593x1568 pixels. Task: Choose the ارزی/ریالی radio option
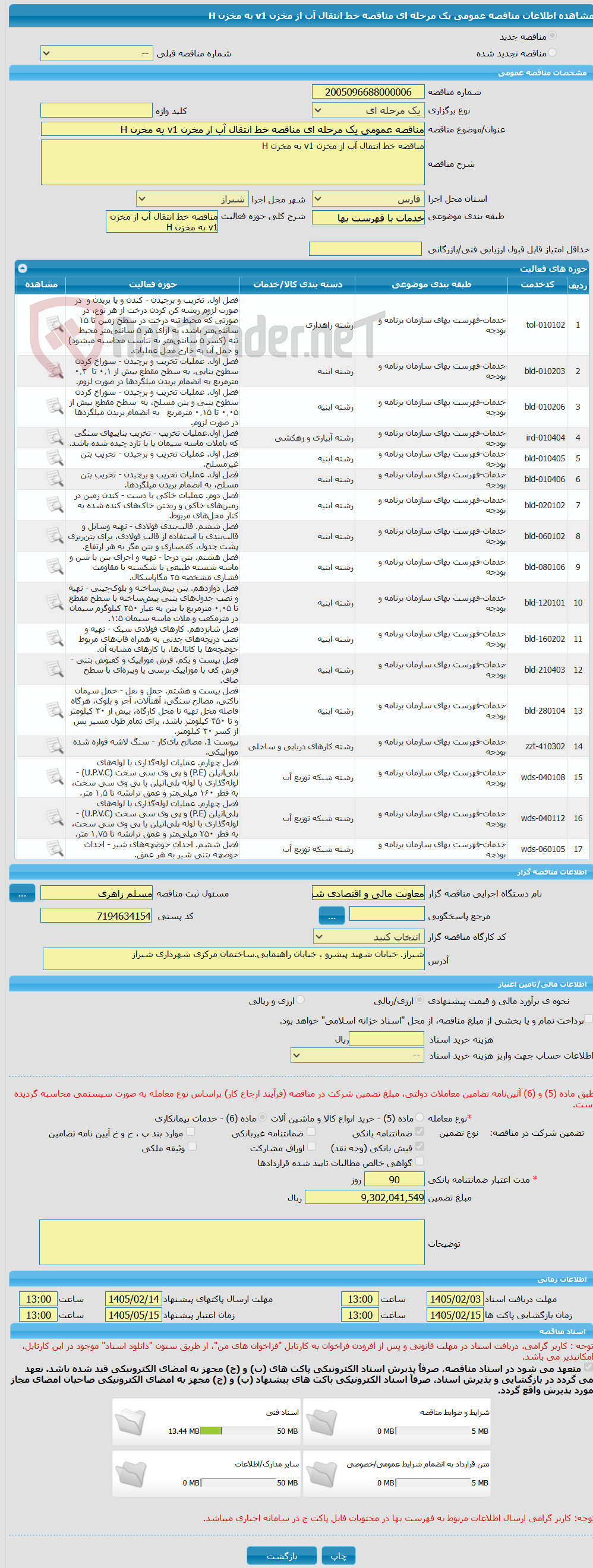(x=420, y=1000)
